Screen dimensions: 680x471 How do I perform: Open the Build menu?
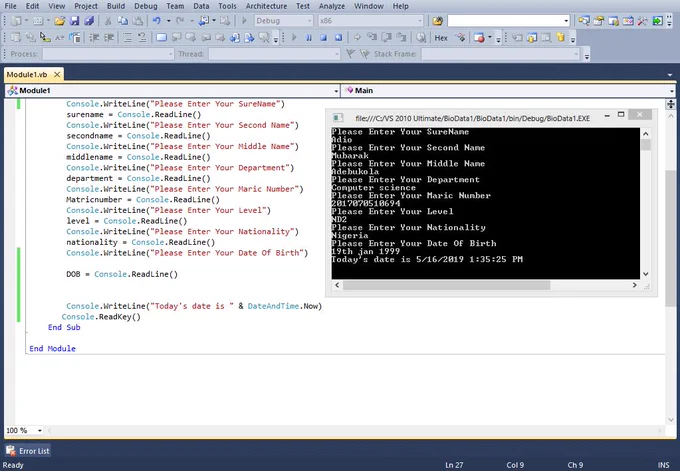[x=116, y=6]
